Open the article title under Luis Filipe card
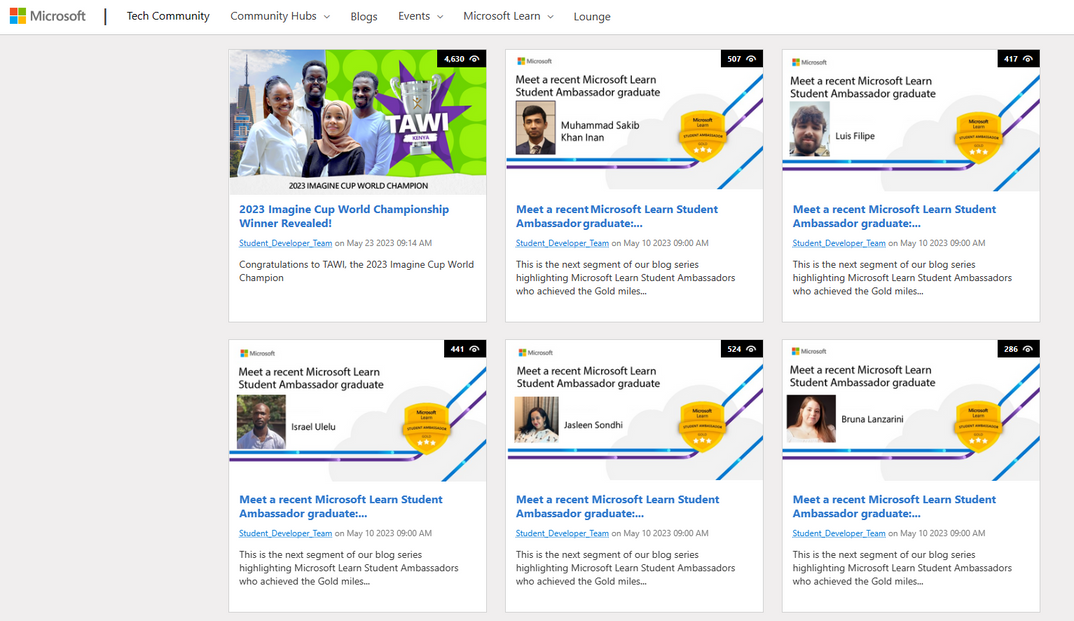The width and height of the screenshot is (1074, 621). [x=894, y=216]
